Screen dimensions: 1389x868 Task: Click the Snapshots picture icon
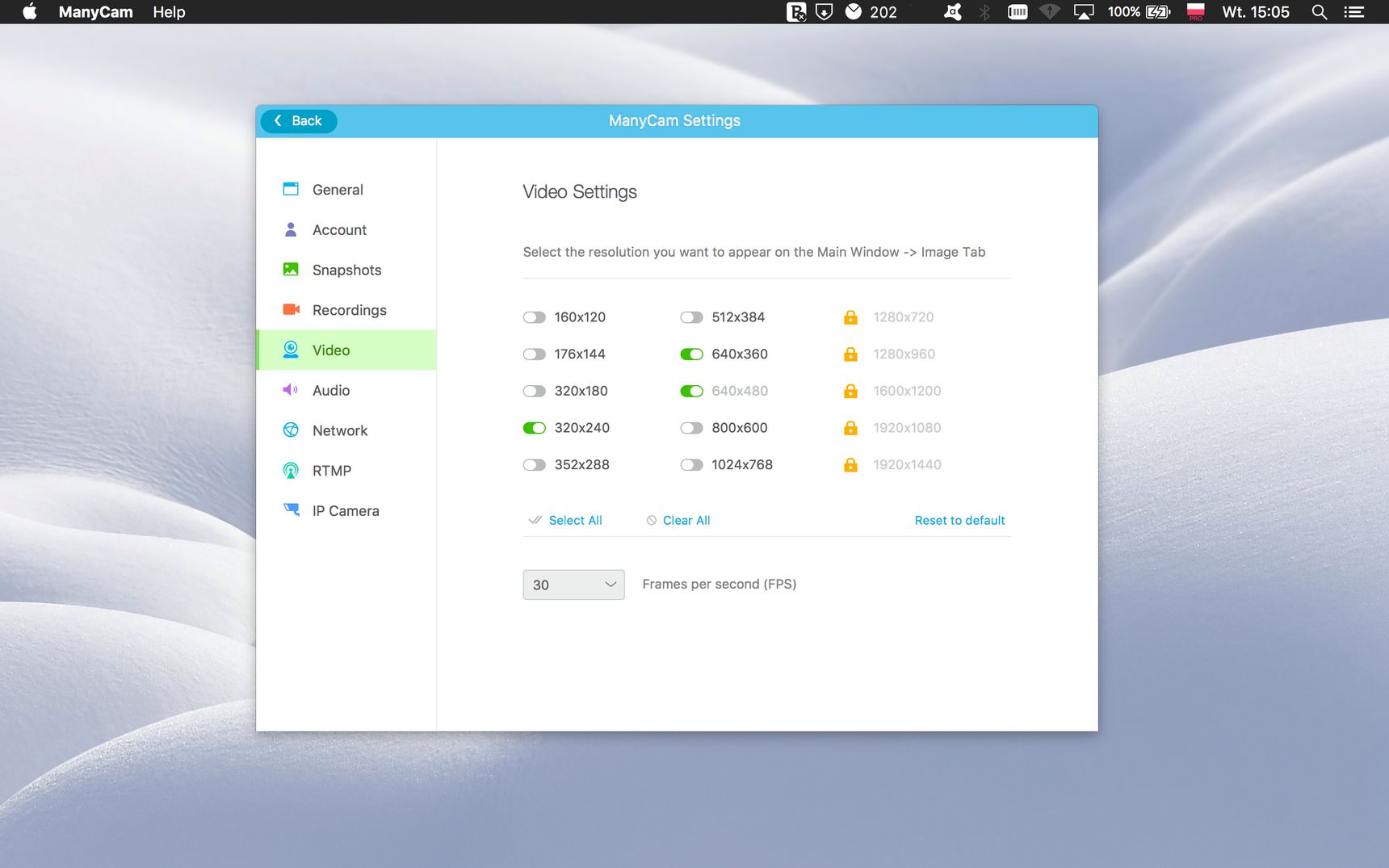pos(291,269)
